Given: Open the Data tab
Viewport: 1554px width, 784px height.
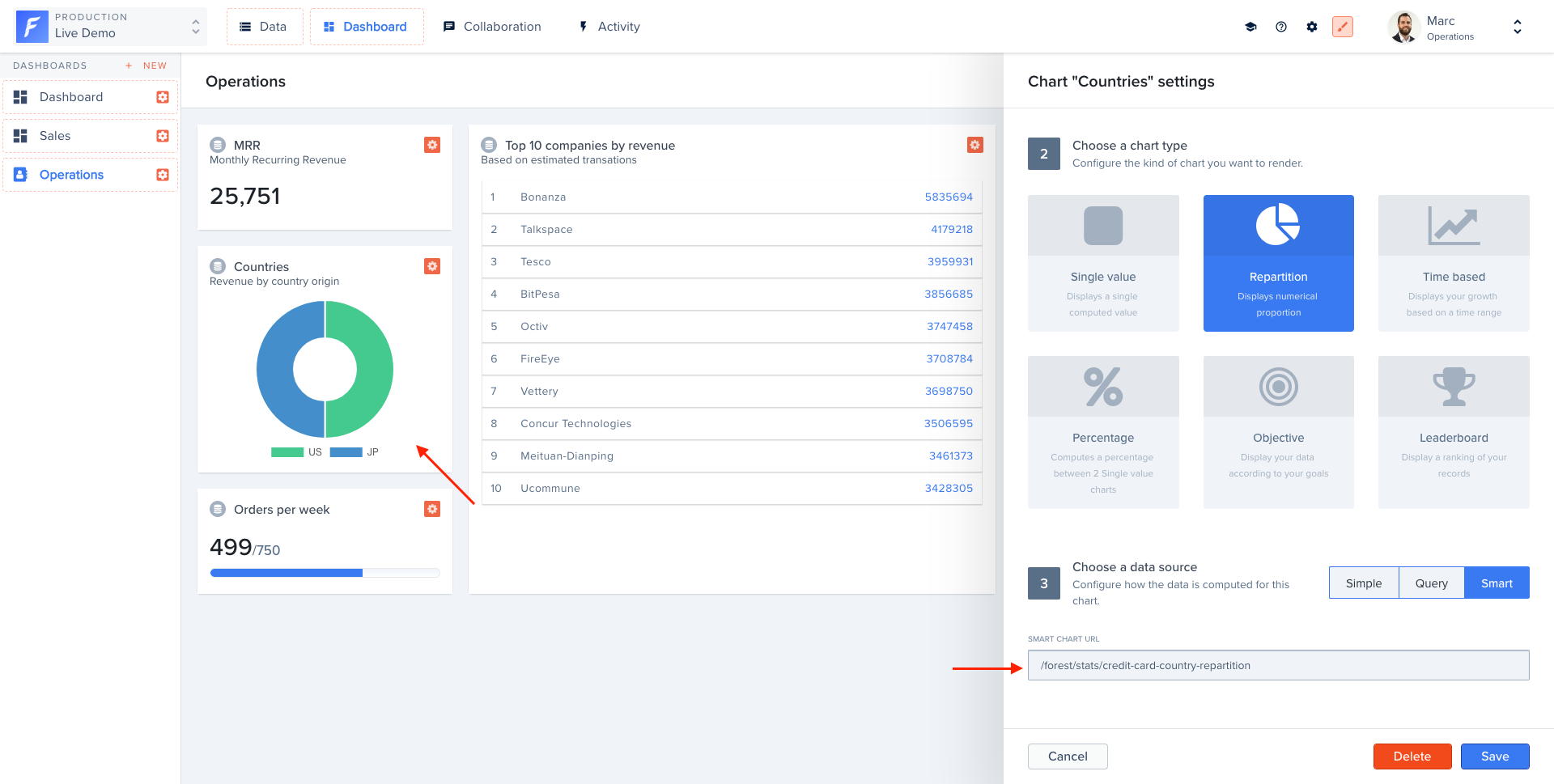Looking at the screenshot, I should tap(265, 27).
